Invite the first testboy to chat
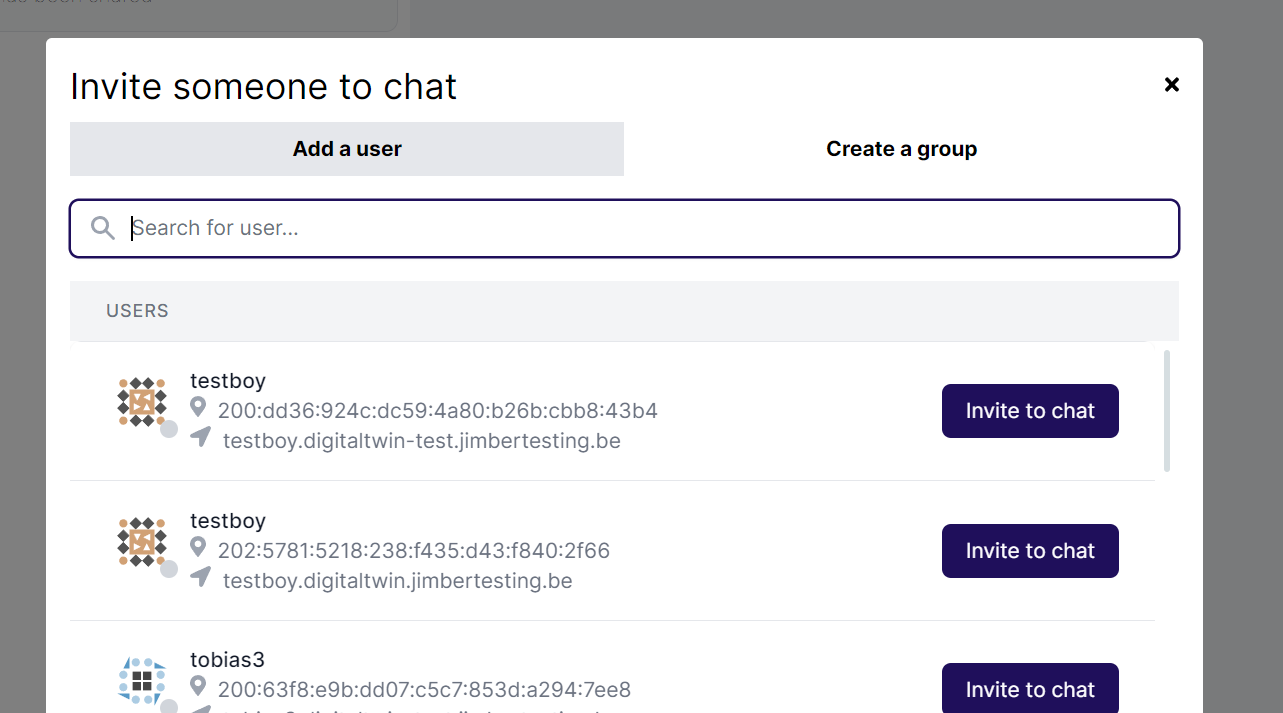 (x=1030, y=410)
